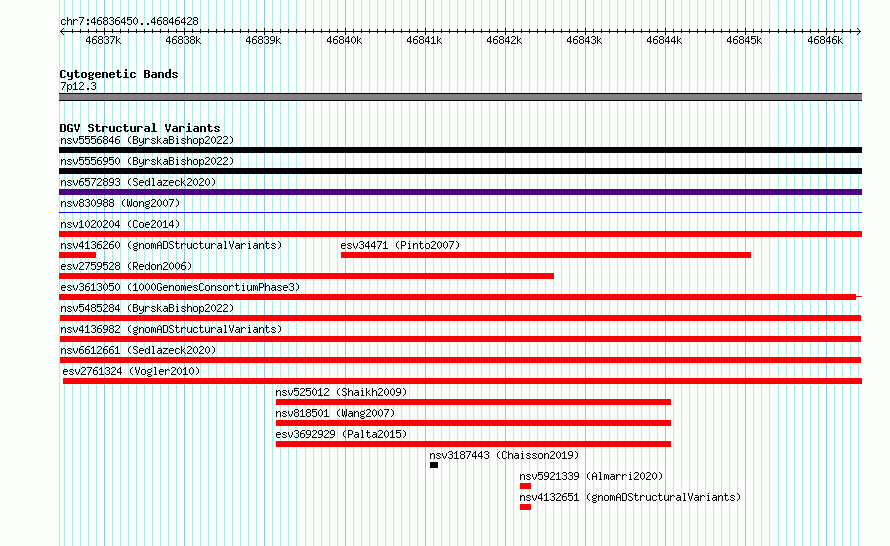The image size is (890, 546).
Task: Click nsv5485284 (ByrskaBishop2022) label
Action: [147, 308]
